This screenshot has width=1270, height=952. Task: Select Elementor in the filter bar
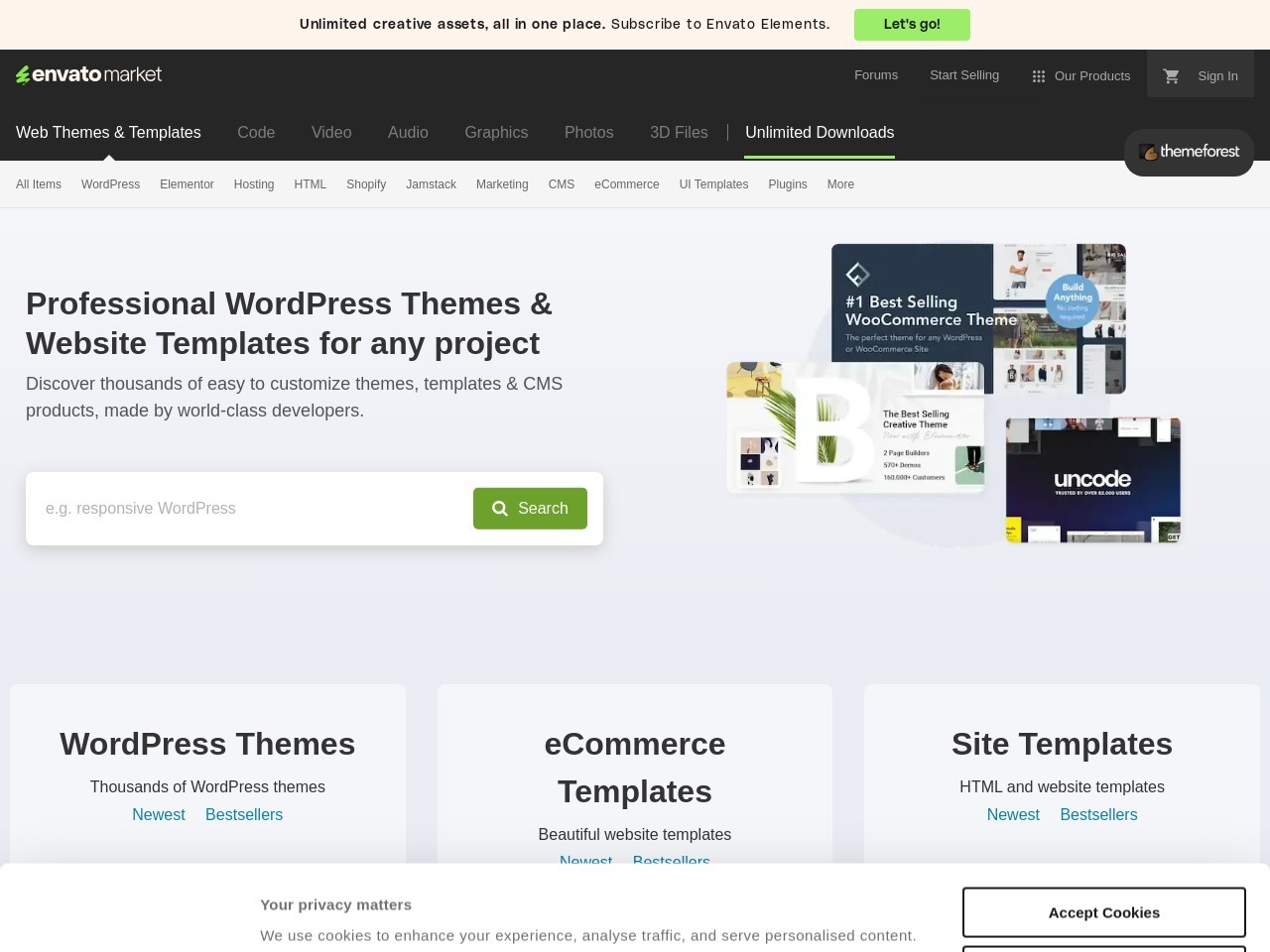[187, 184]
